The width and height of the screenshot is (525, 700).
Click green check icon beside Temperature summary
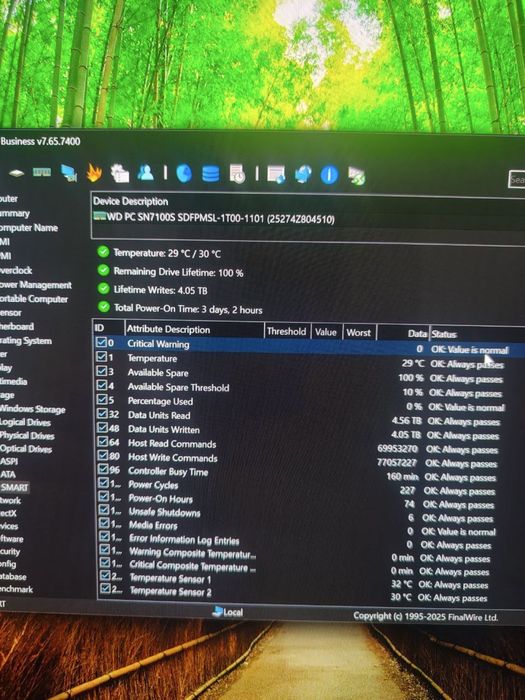(x=103, y=252)
